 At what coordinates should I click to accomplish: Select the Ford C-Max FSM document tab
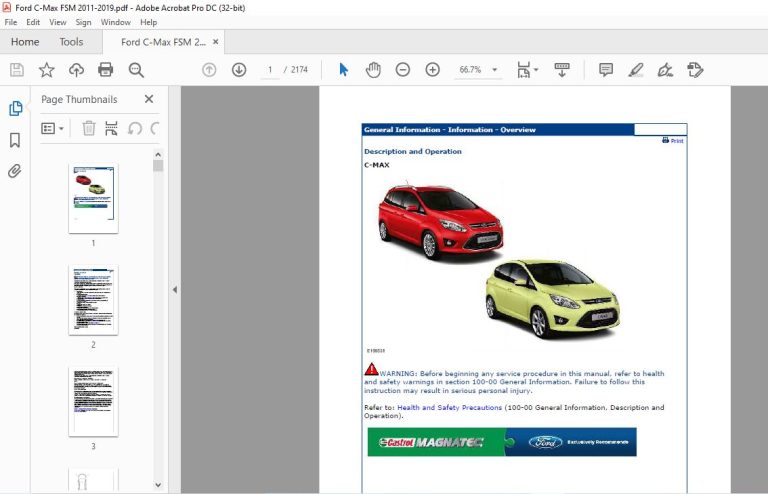click(x=163, y=42)
